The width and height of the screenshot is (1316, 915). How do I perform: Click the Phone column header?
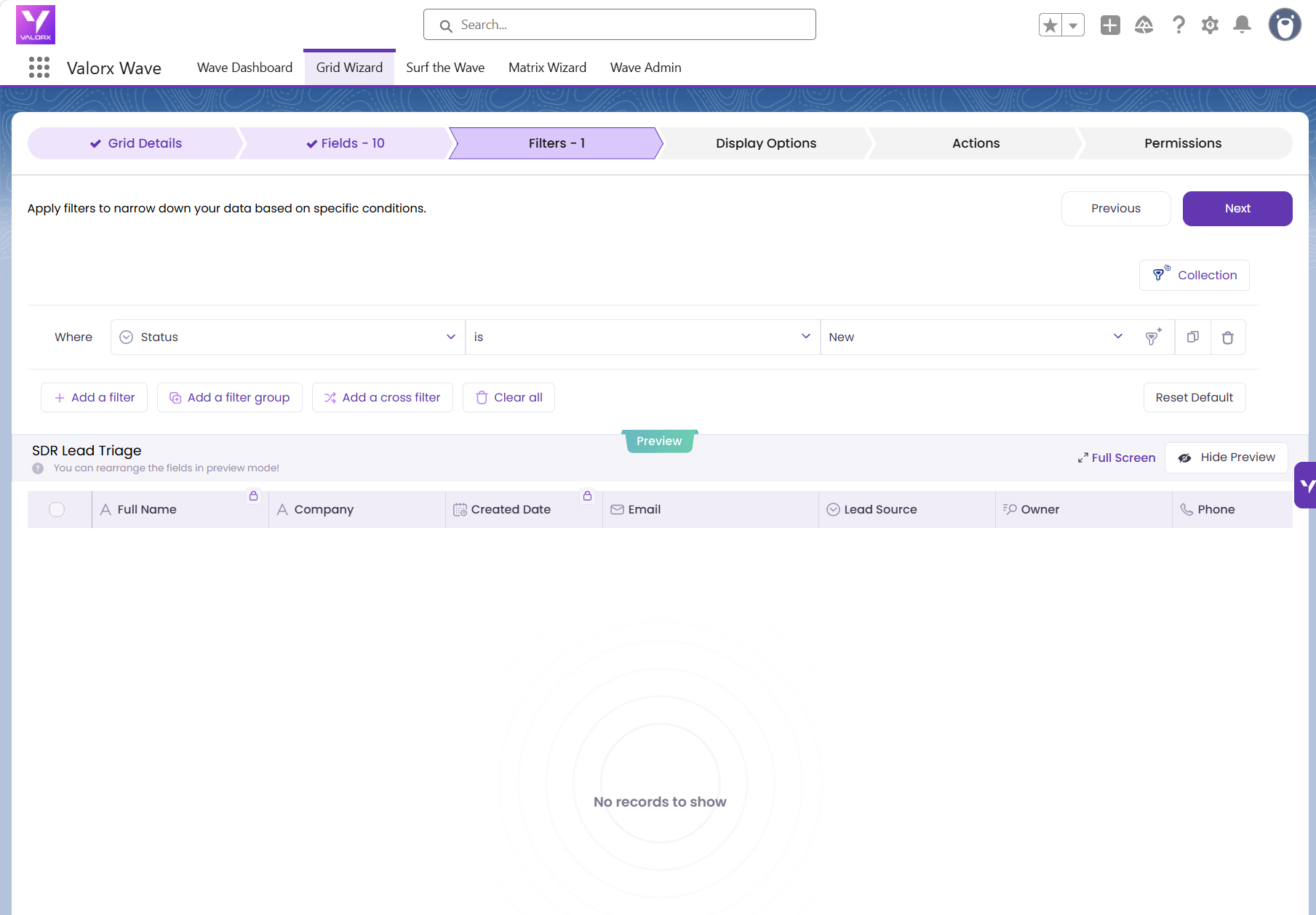1232,510
